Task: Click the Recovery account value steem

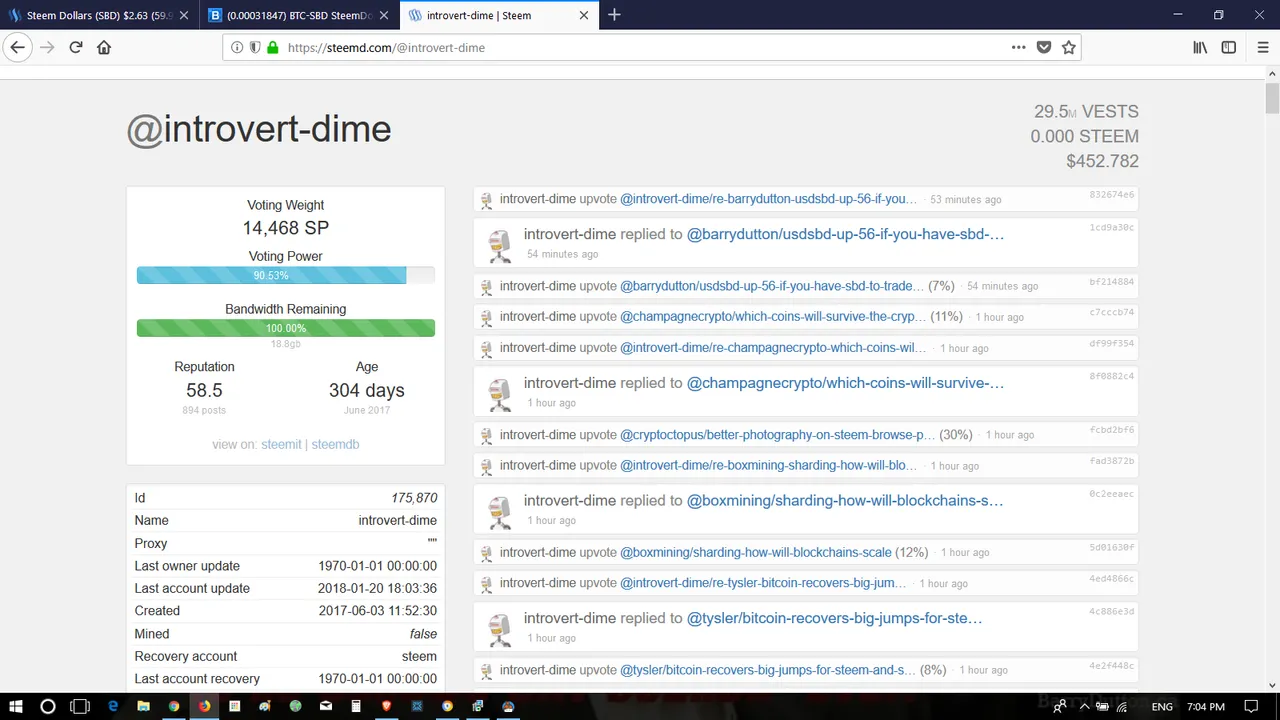Action: (419, 657)
